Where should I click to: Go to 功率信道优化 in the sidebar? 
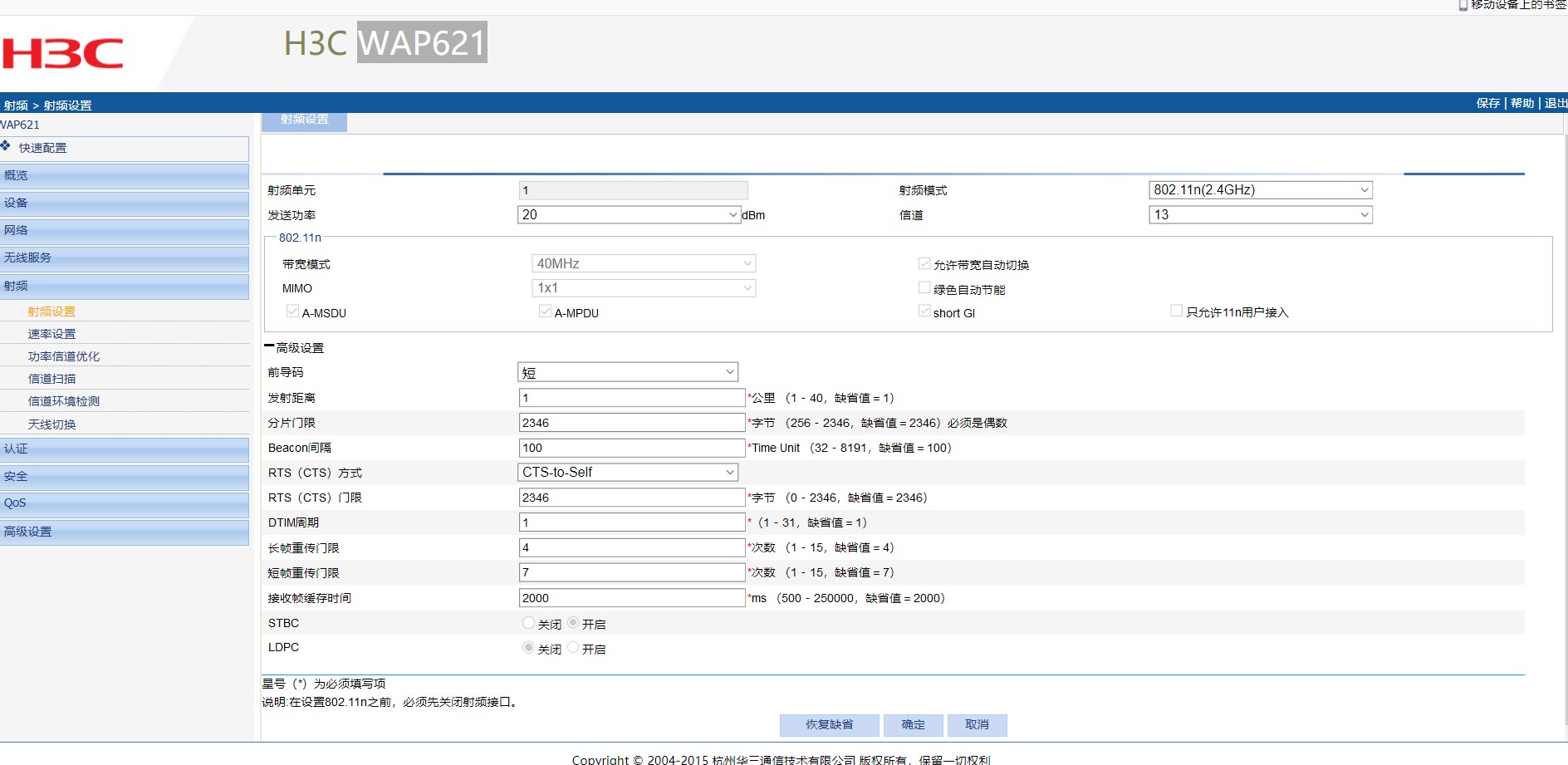pyautogui.click(x=64, y=356)
